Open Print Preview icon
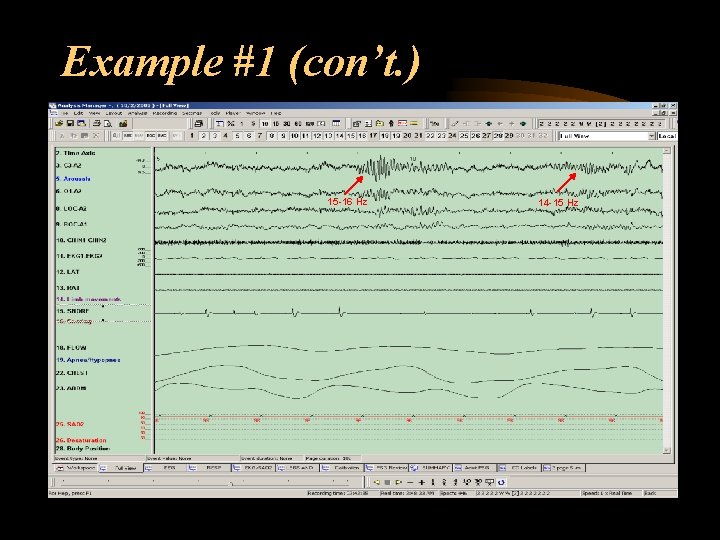Screen dimensions: 720x540 click(107, 124)
